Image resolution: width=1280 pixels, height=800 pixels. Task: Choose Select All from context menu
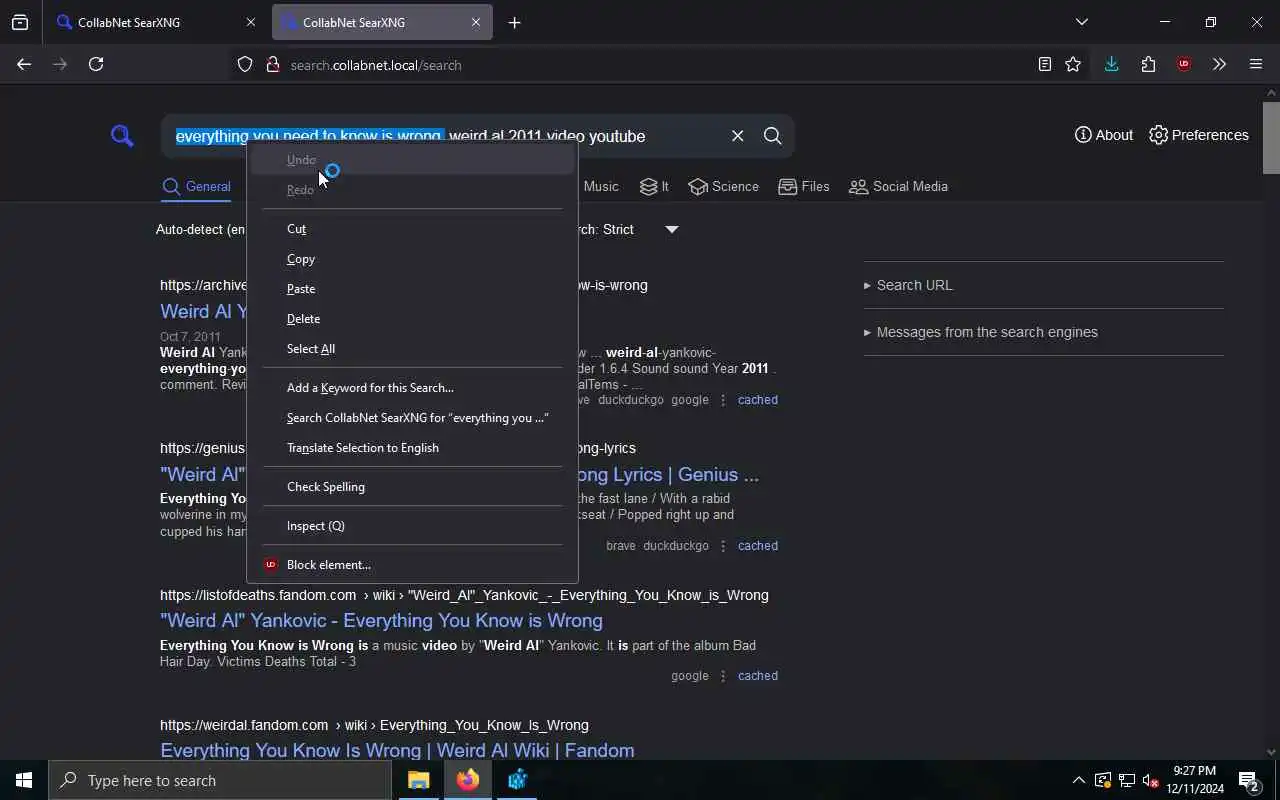[x=412, y=349]
